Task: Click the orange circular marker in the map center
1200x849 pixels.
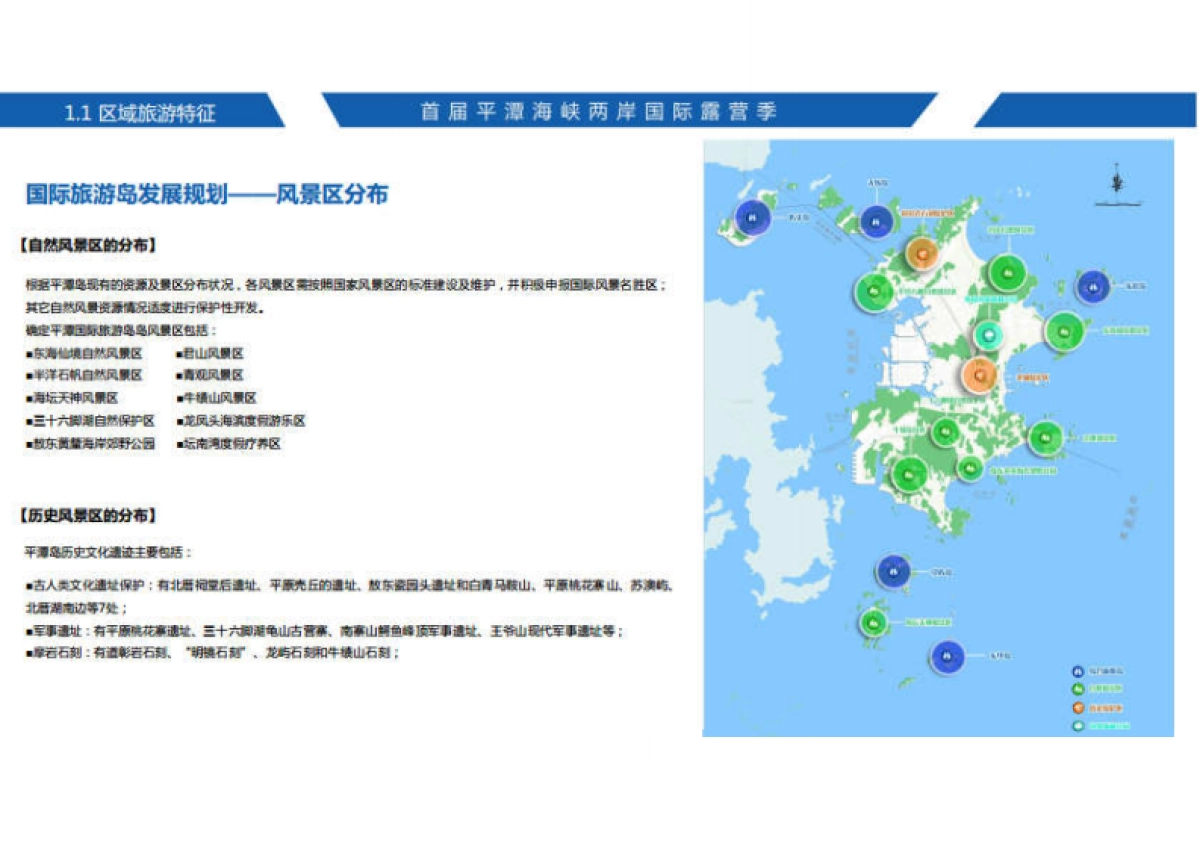Action: pos(980,374)
